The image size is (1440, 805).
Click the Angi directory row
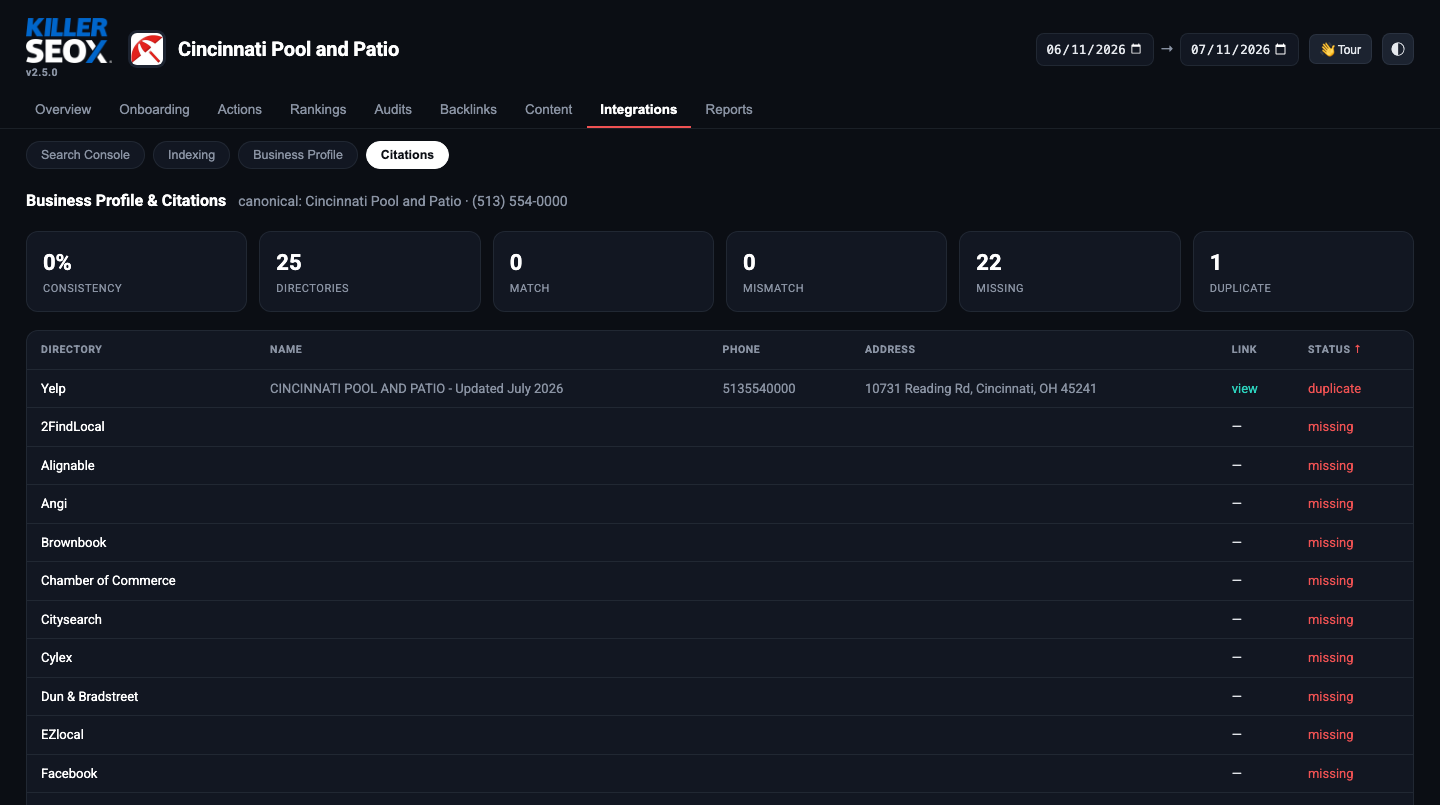720,504
